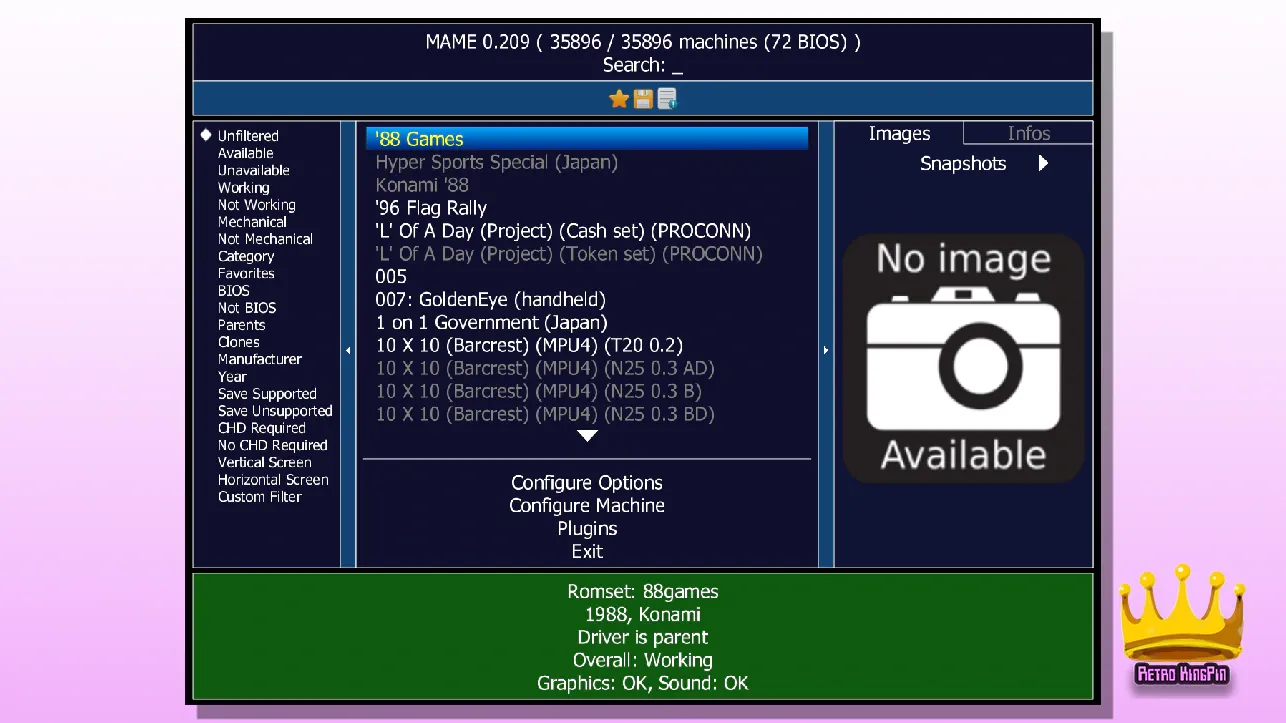Collapse the images panel with right arrow
The width and height of the screenshot is (1286, 723).
(x=826, y=351)
